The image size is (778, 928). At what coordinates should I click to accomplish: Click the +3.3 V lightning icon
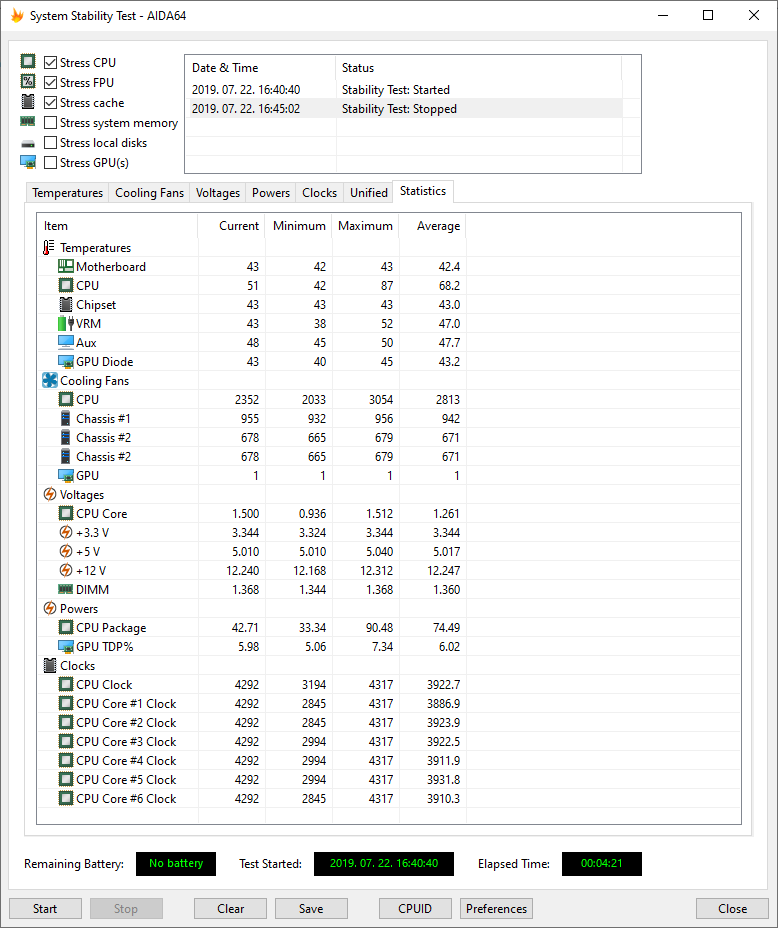click(x=66, y=532)
